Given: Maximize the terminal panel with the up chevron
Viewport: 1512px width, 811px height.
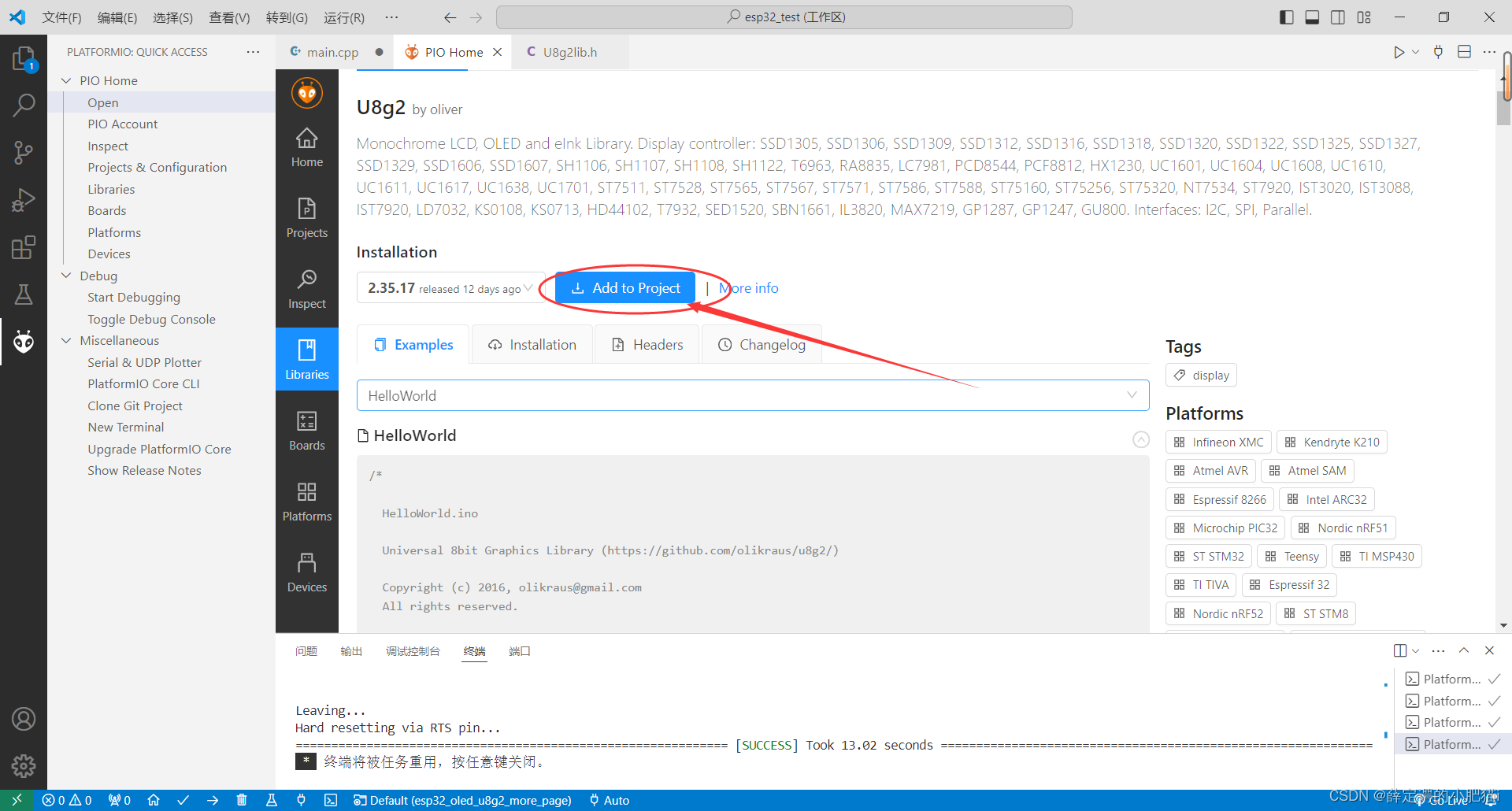Looking at the screenshot, I should [x=1464, y=650].
